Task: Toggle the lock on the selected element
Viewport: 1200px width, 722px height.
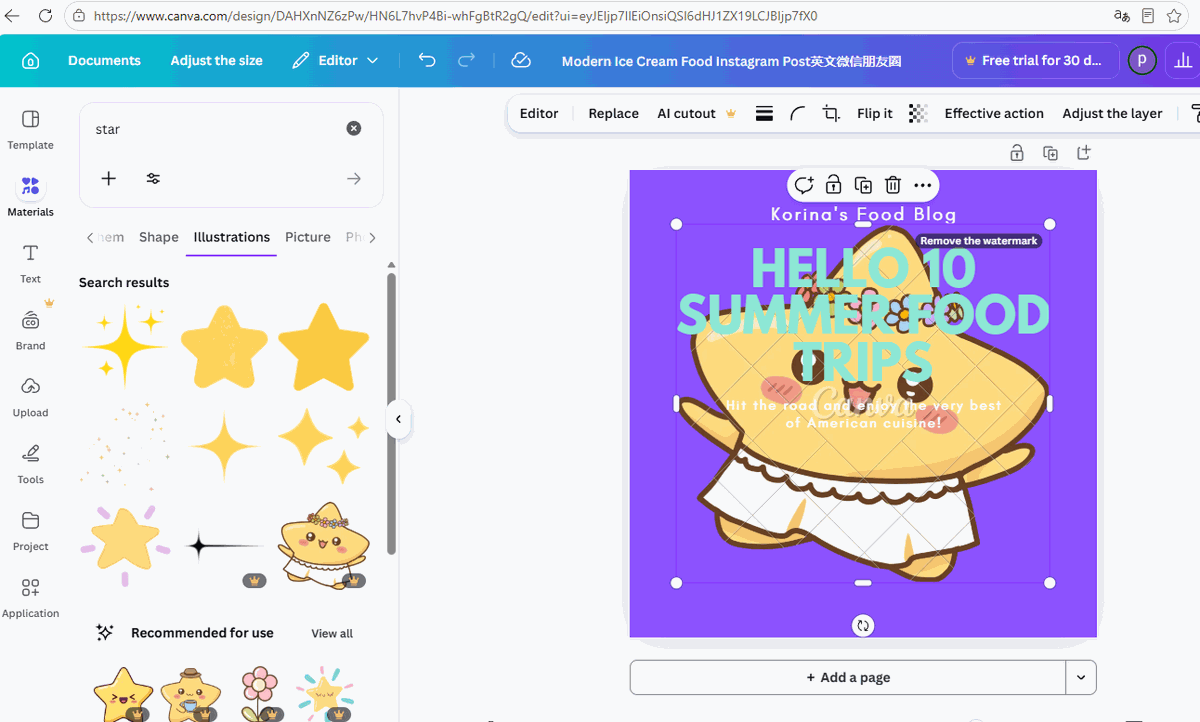Action: tap(833, 185)
